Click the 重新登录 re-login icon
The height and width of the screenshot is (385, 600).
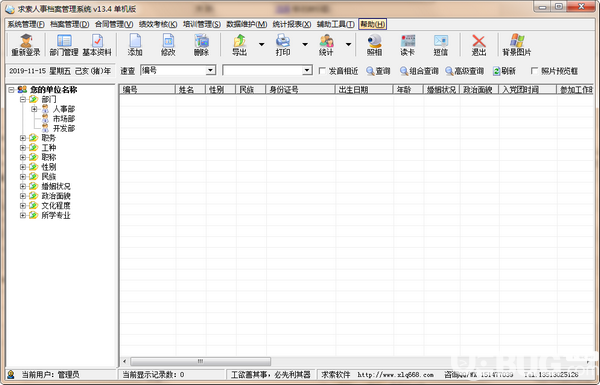click(26, 45)
